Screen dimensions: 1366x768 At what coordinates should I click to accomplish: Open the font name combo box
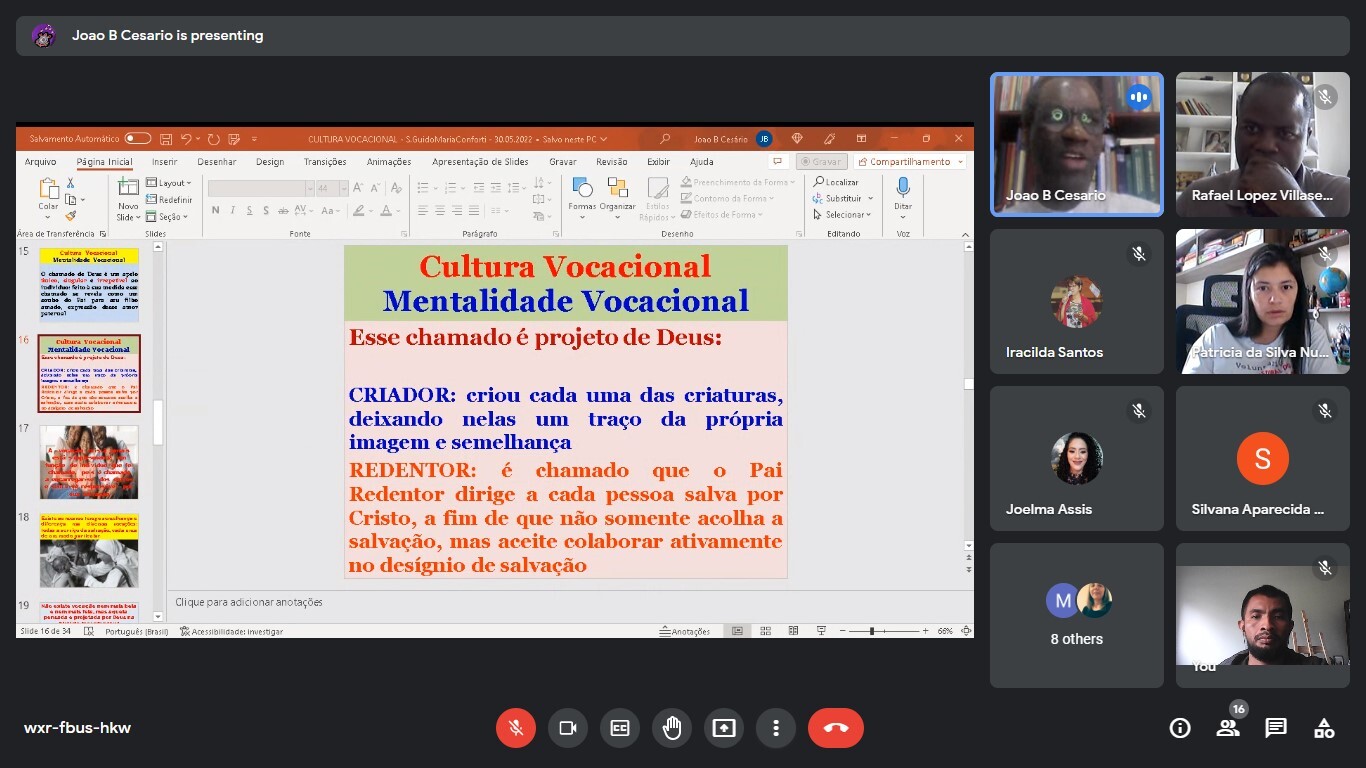point(259,188)
